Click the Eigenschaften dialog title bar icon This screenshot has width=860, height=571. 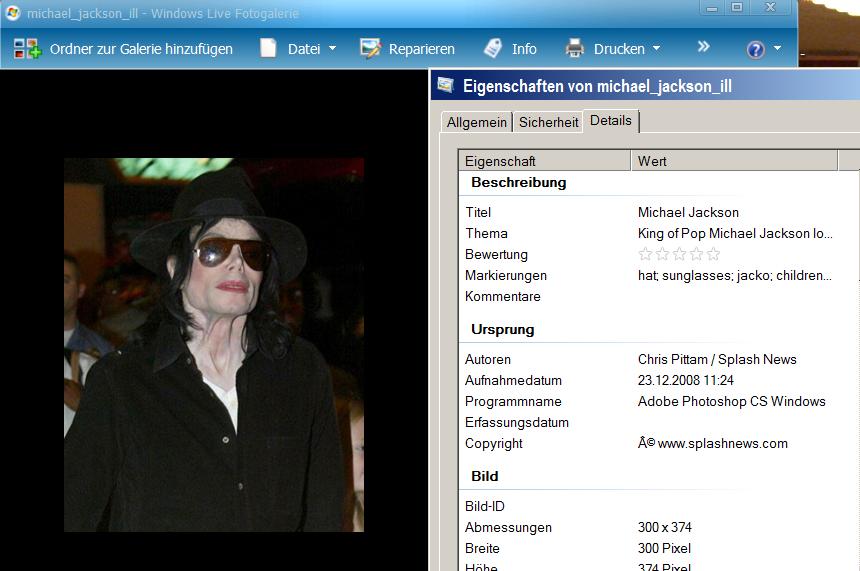445,86
